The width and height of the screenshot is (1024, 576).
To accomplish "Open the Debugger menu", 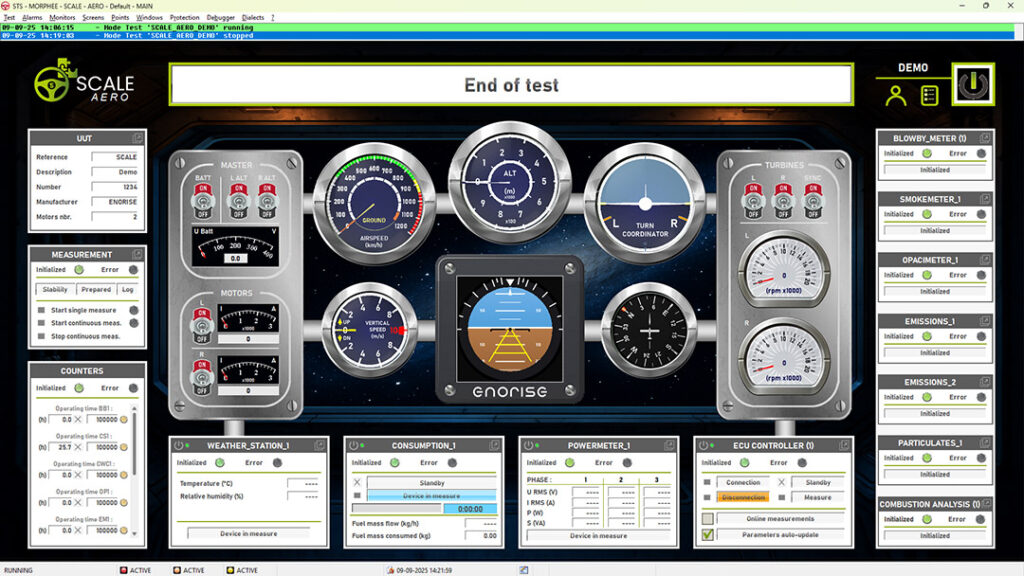I will [x=220, y=18].
